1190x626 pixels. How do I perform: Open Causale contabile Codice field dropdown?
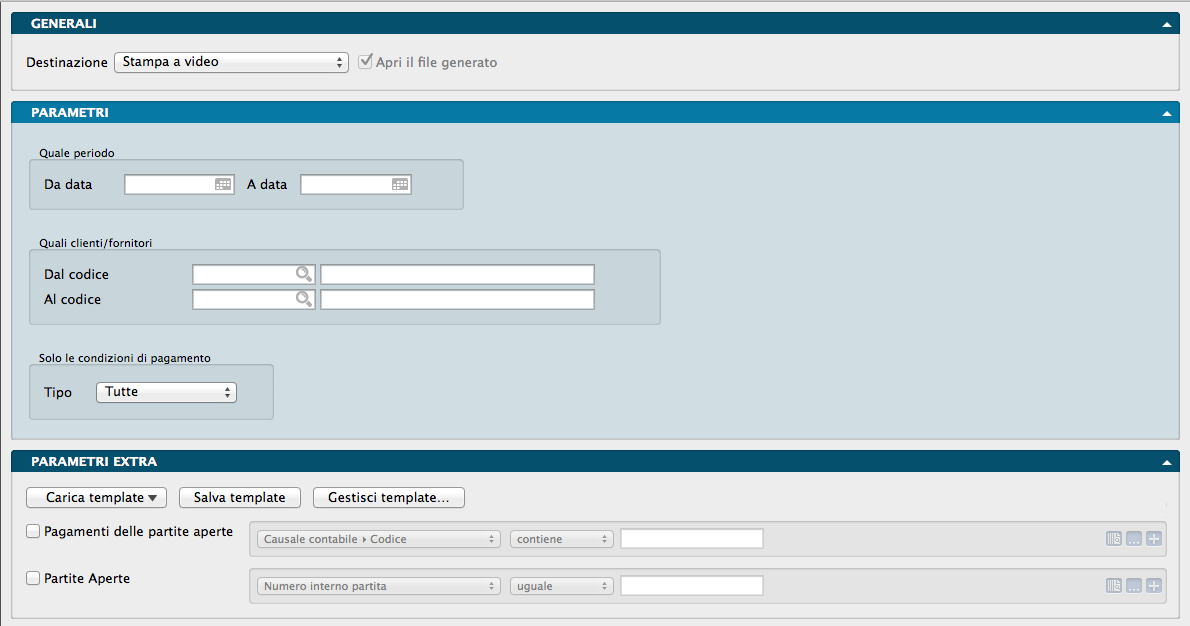click(379, 539)
